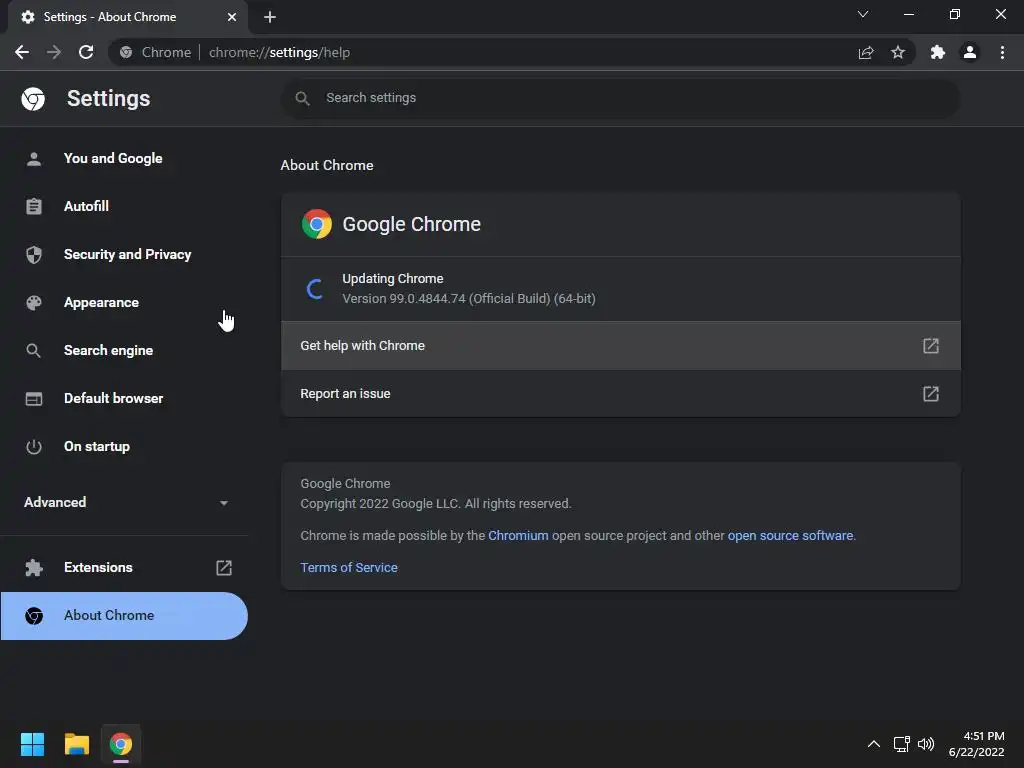
Task: Reload the settings page
Action: (86, 52)
